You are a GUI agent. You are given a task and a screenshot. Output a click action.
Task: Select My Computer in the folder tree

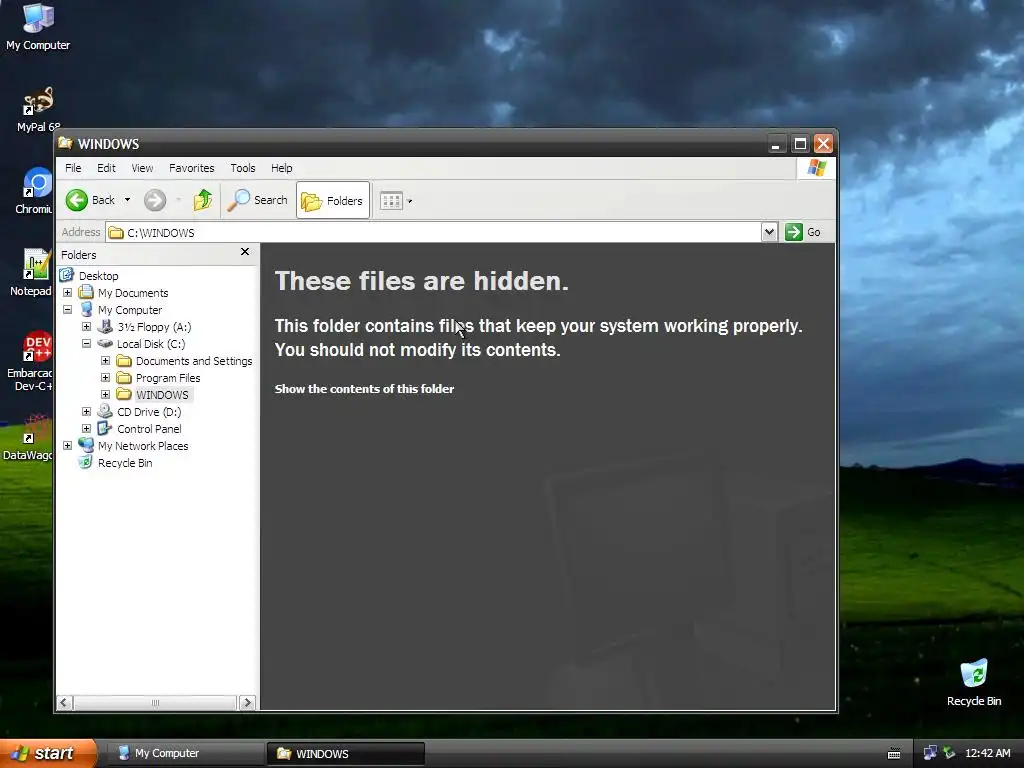pyautogui.click(x=129, y=310)
